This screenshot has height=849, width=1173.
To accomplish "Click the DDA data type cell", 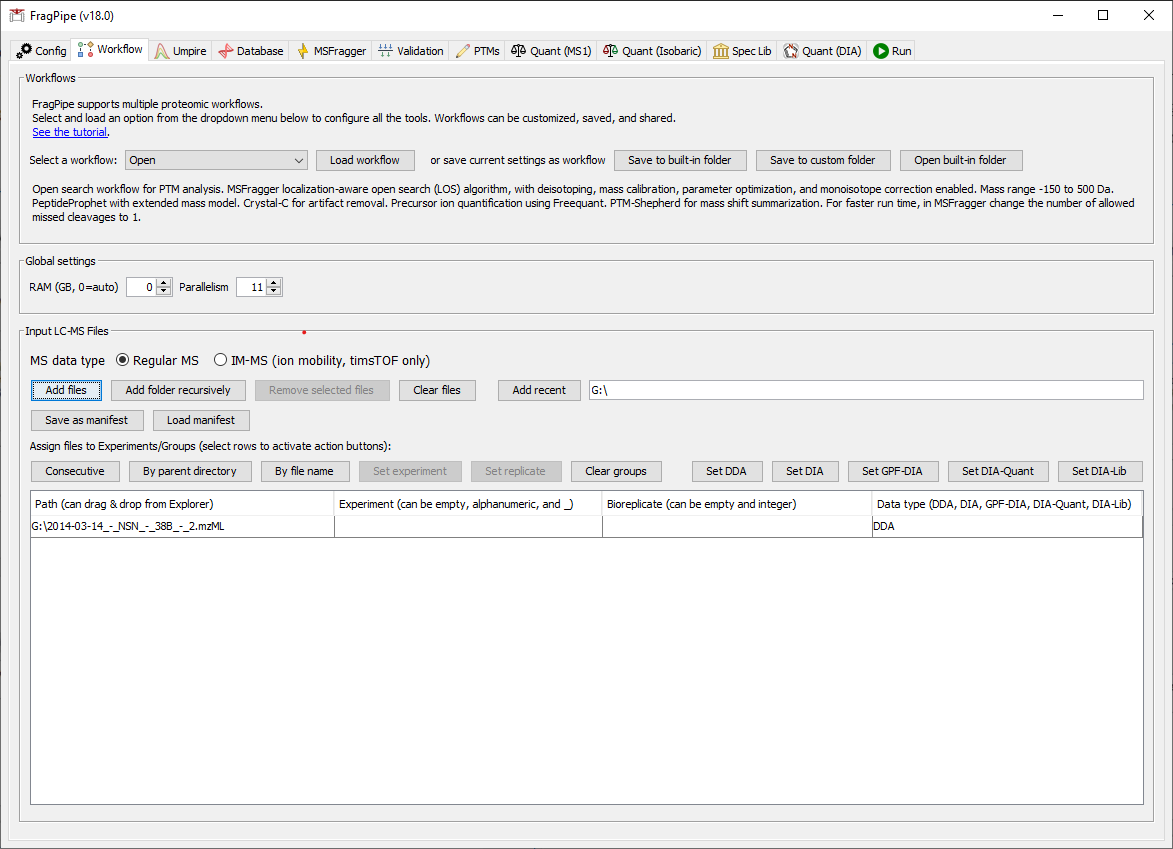I will coord(1007,527).
